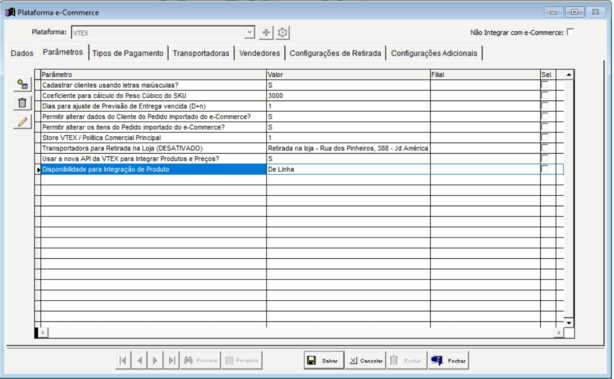Go to first record navigation button
The width and height of the screenshot is (614, 379).
pyautogui.click(x=123, y=360)
